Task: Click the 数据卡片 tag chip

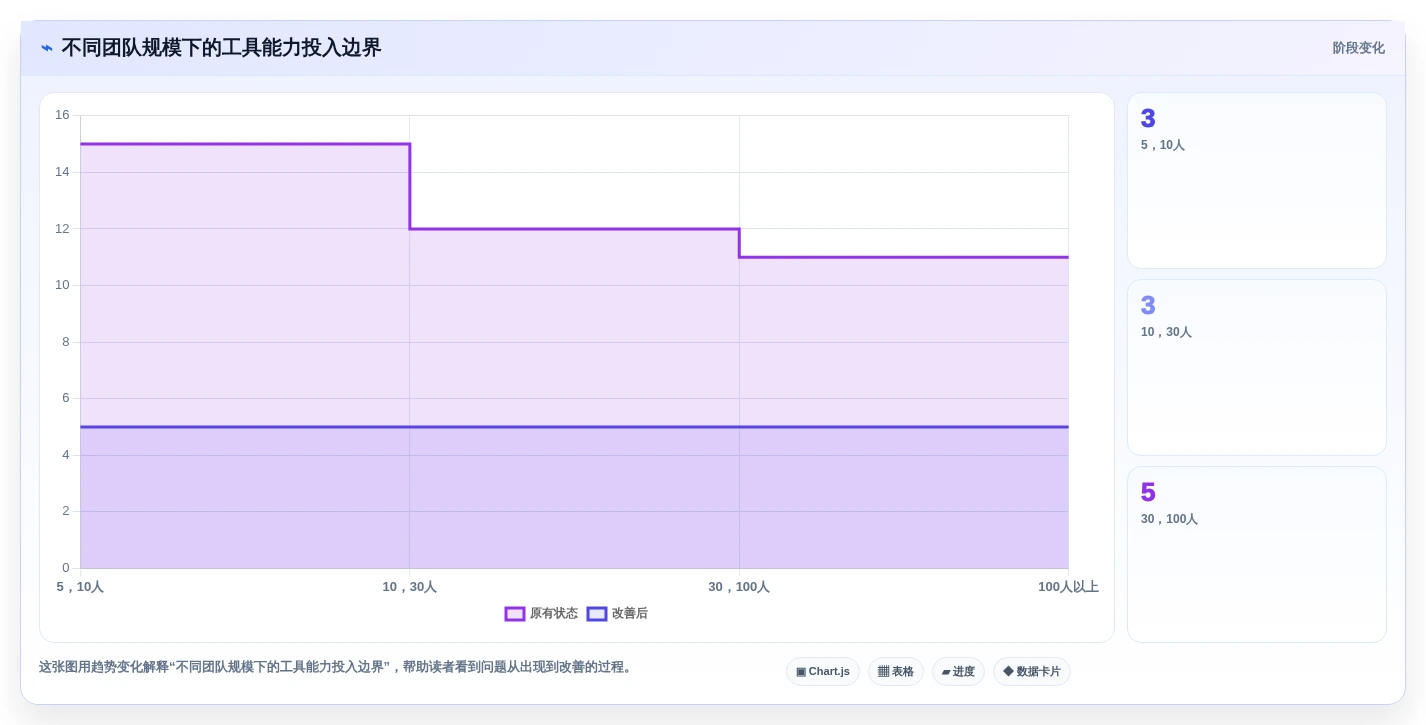Action: [1032, 672]
